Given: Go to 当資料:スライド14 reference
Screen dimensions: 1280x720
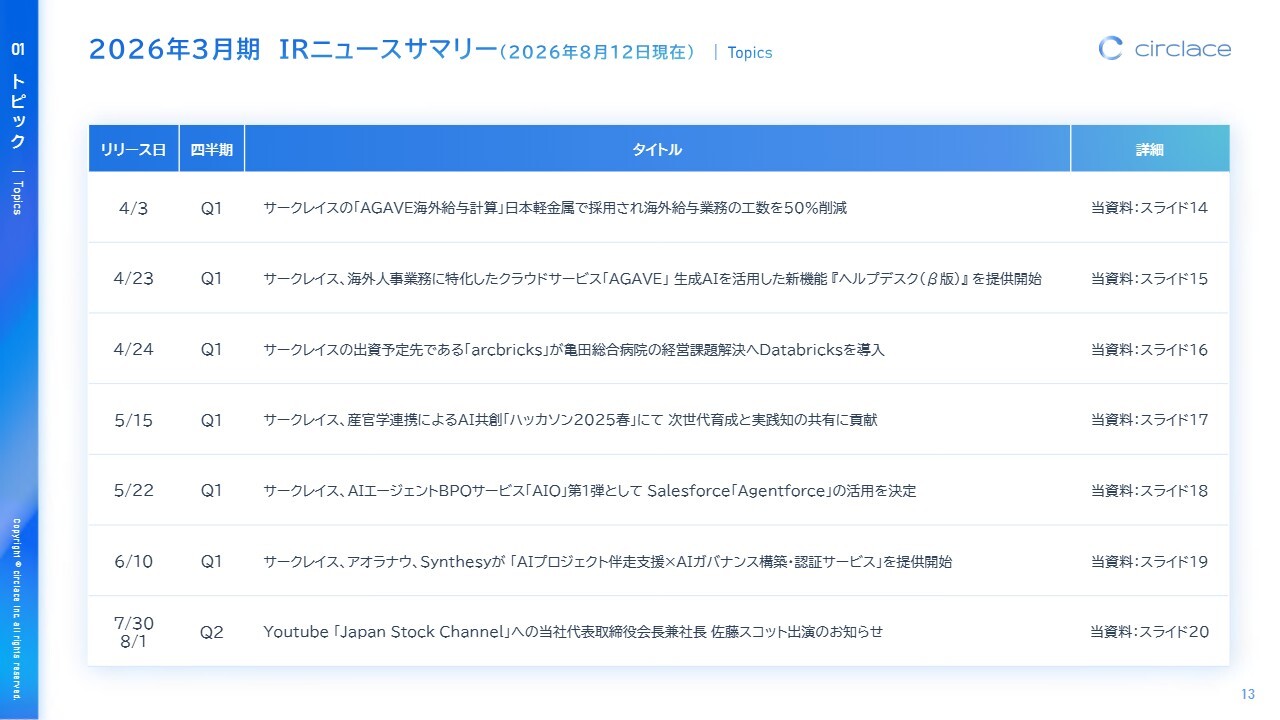Looking at the screenshot, I should click(x=1150, y=208).
